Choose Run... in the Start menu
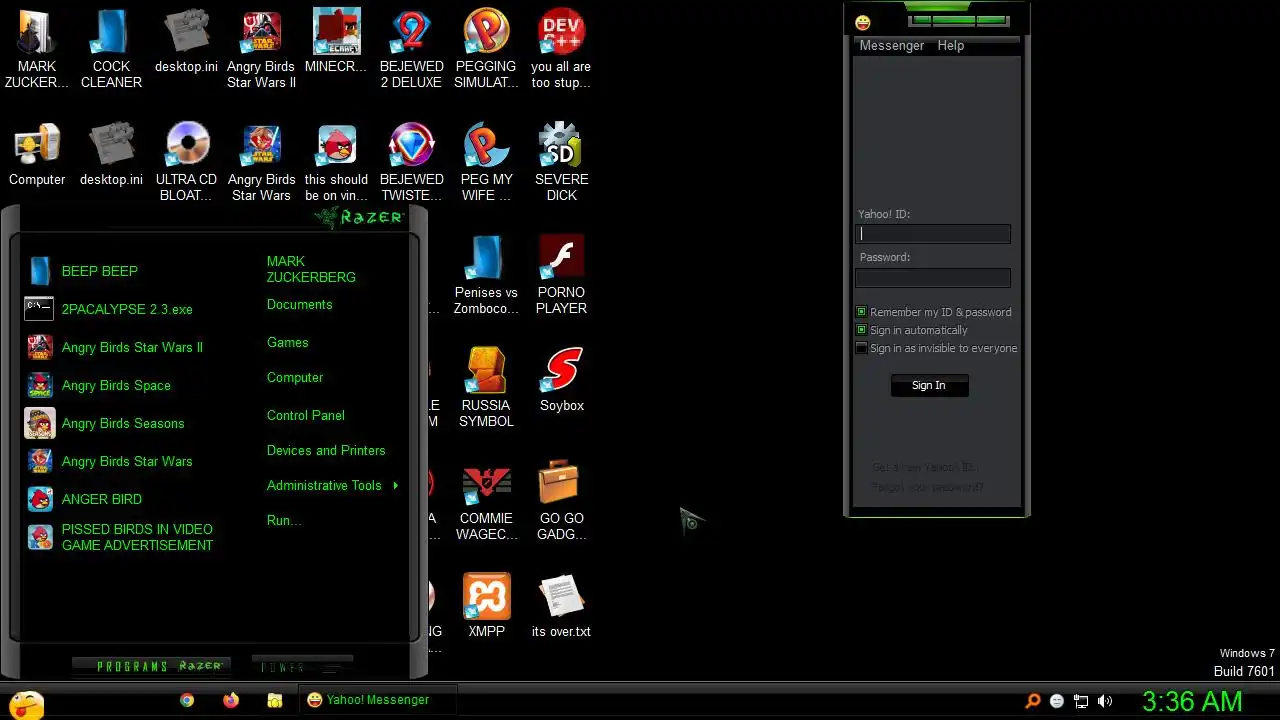The height and width of the screenshot is (720, 1280). [x=284, y=520]
